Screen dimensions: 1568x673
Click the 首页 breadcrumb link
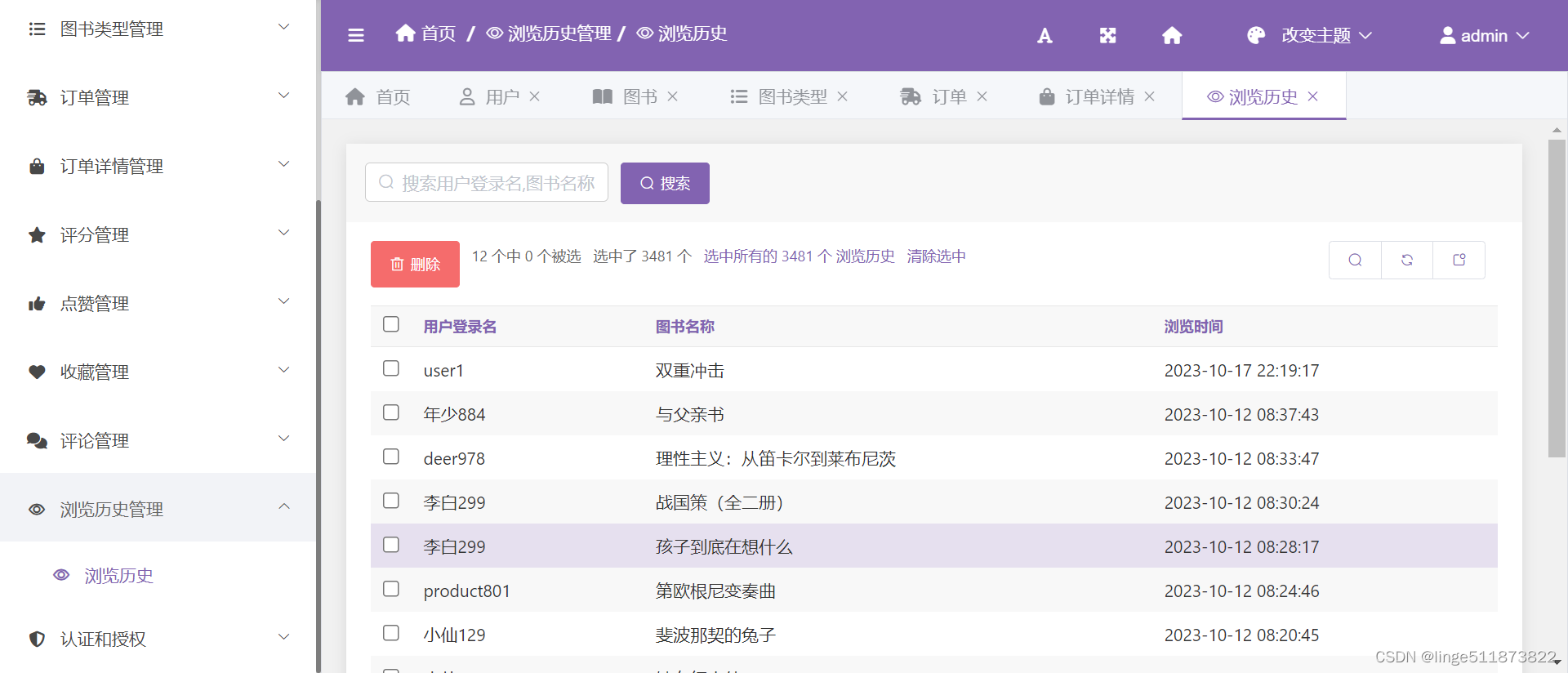point(425,33)
